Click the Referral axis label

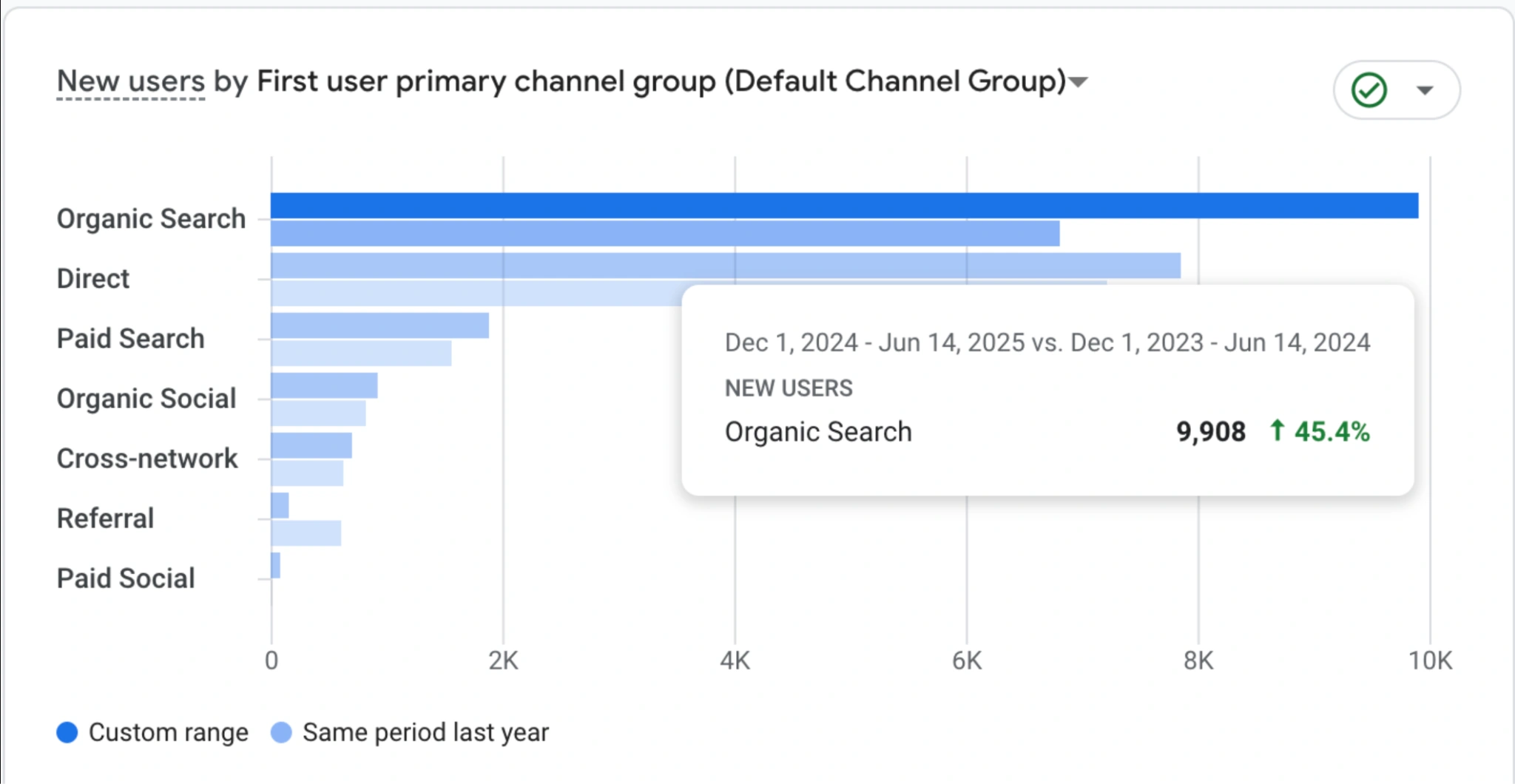[106, 518]
